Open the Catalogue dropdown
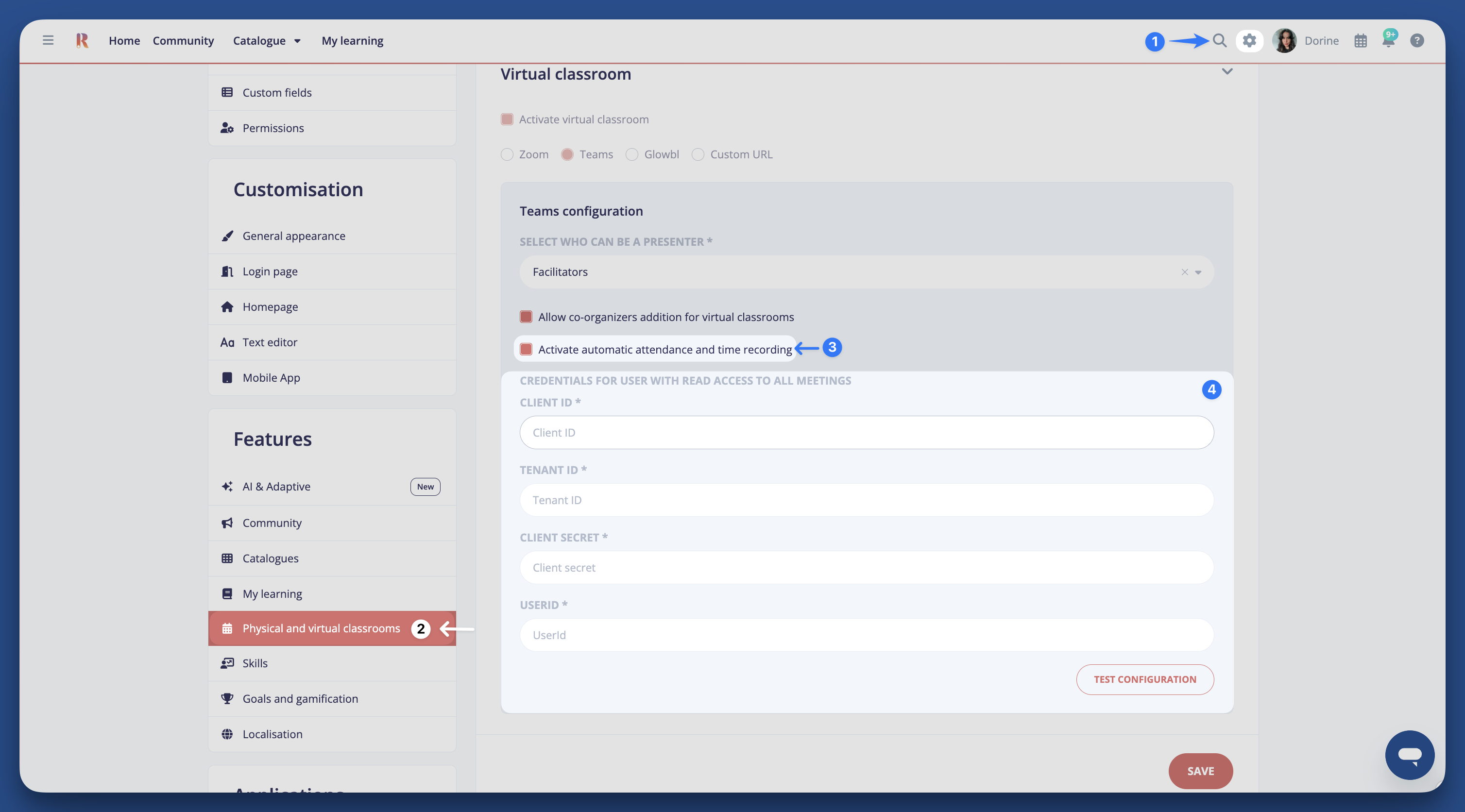This screenshot has height=812, width=1465. click(266, 40)
